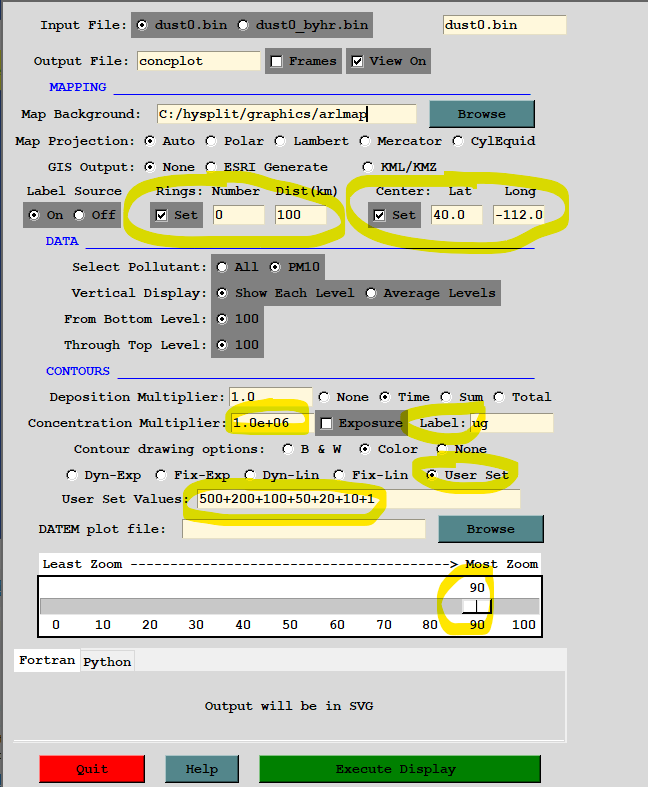The height and width of the screenshot is (787, 648).
Task: Choose Average Levels vertical display
Action: [372, 293]
